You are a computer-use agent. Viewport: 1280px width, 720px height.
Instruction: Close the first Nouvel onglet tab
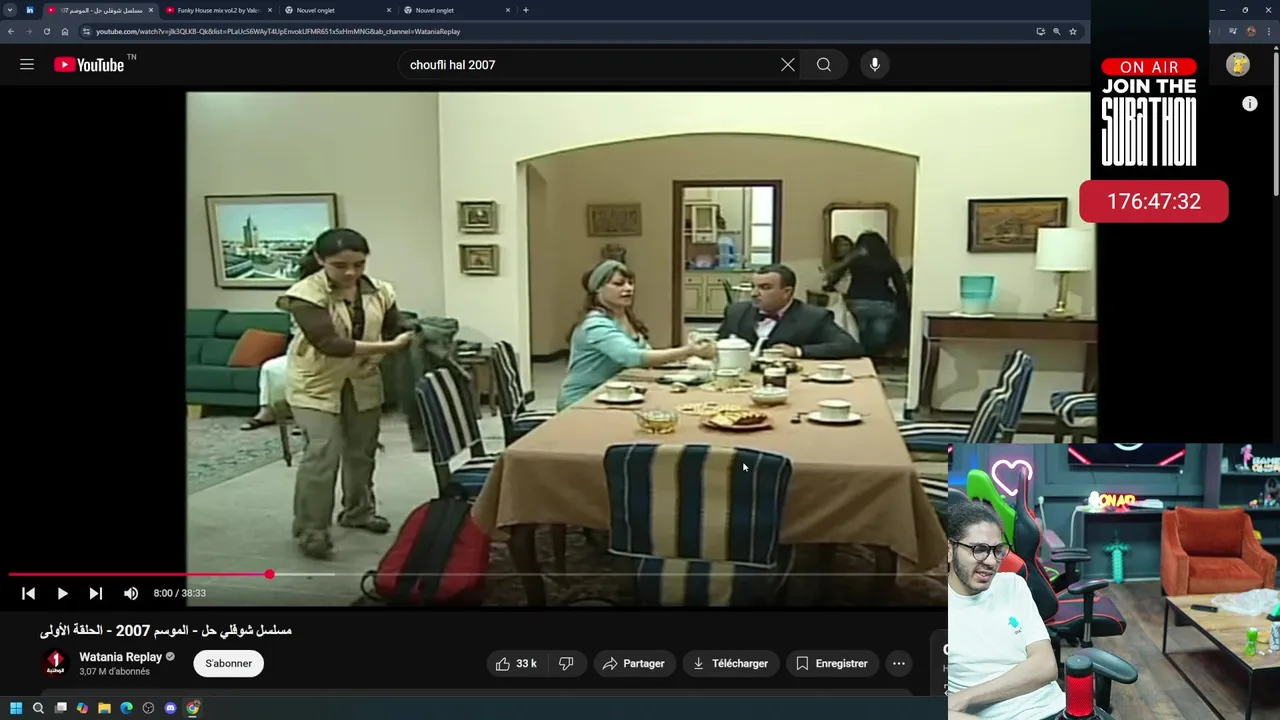click(389, 10)
